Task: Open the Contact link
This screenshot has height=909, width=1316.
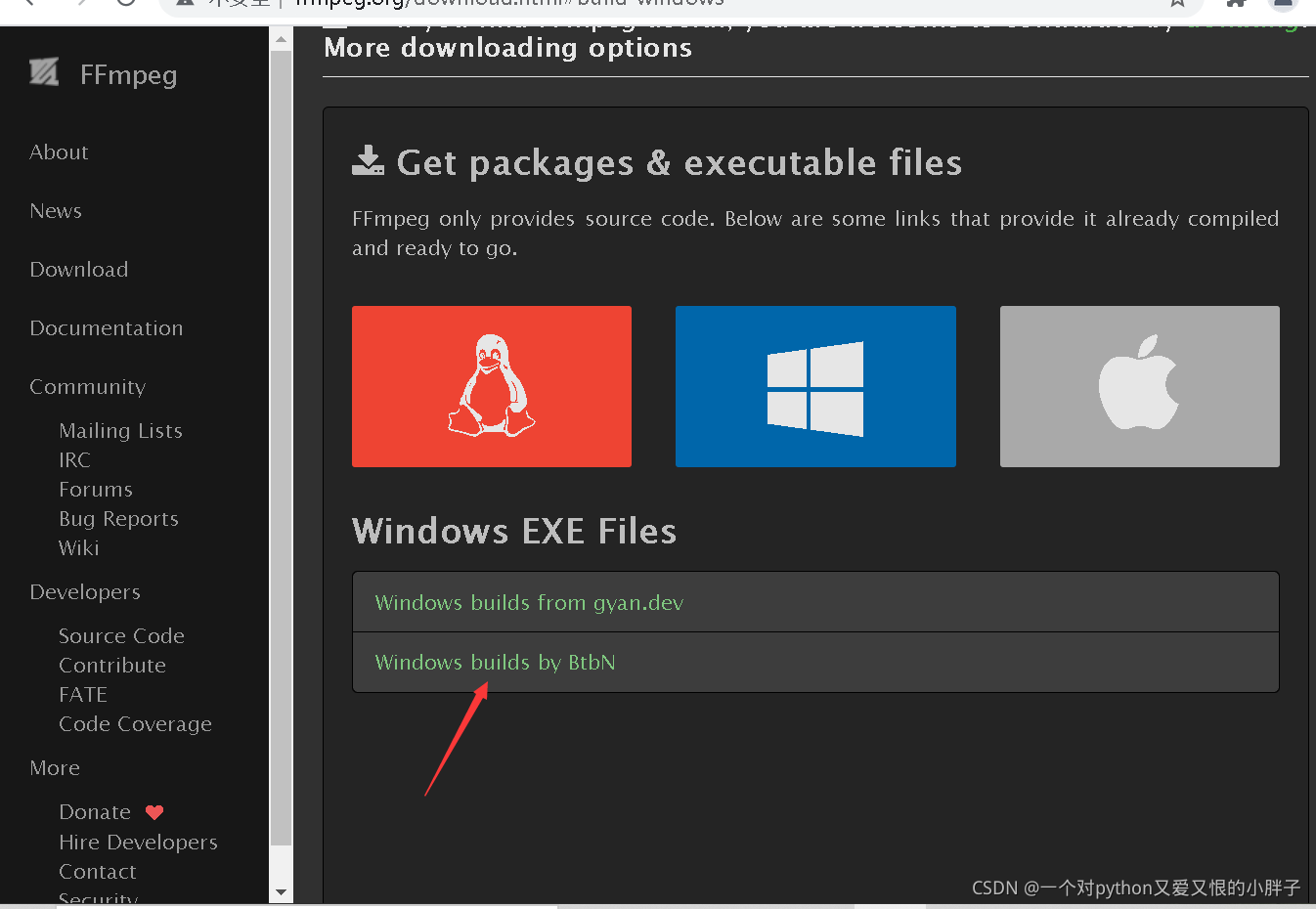Action: tap(98, 872)
